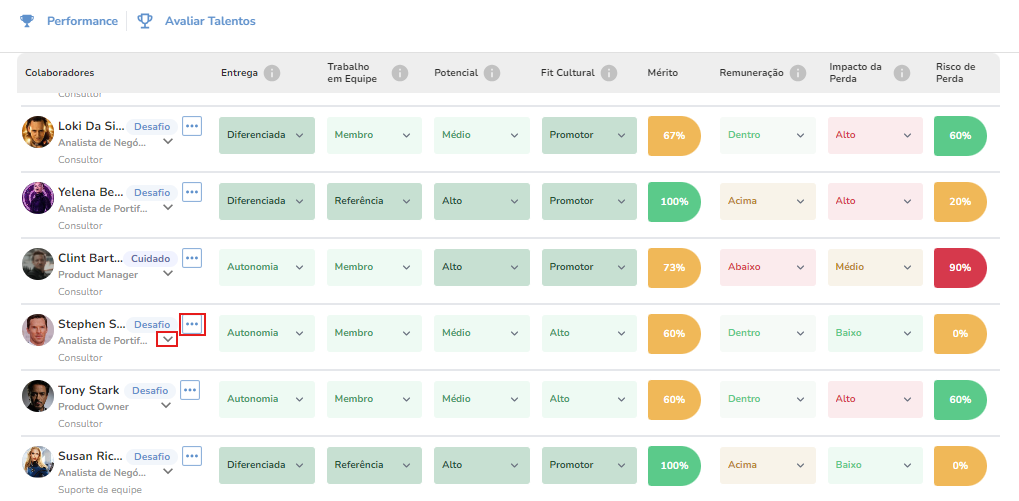
Task: Click the Trabalho em Equipe info icon
Action: point(400,73)
